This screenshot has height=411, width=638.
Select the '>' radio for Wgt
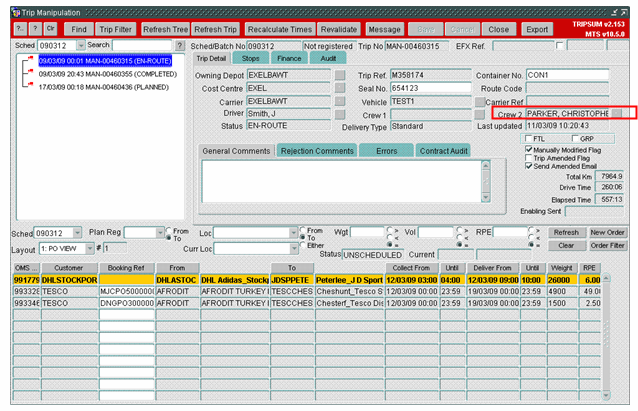coord(390,230)
